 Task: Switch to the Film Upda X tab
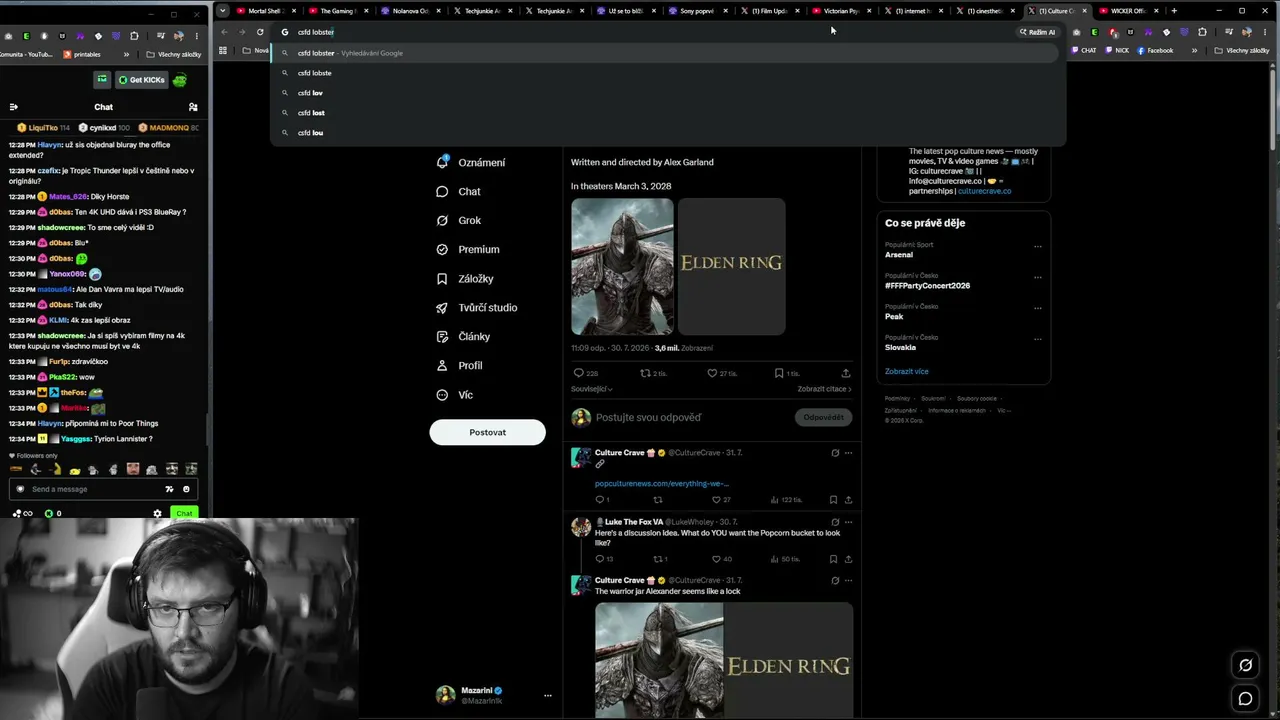(x=769, y=11)
